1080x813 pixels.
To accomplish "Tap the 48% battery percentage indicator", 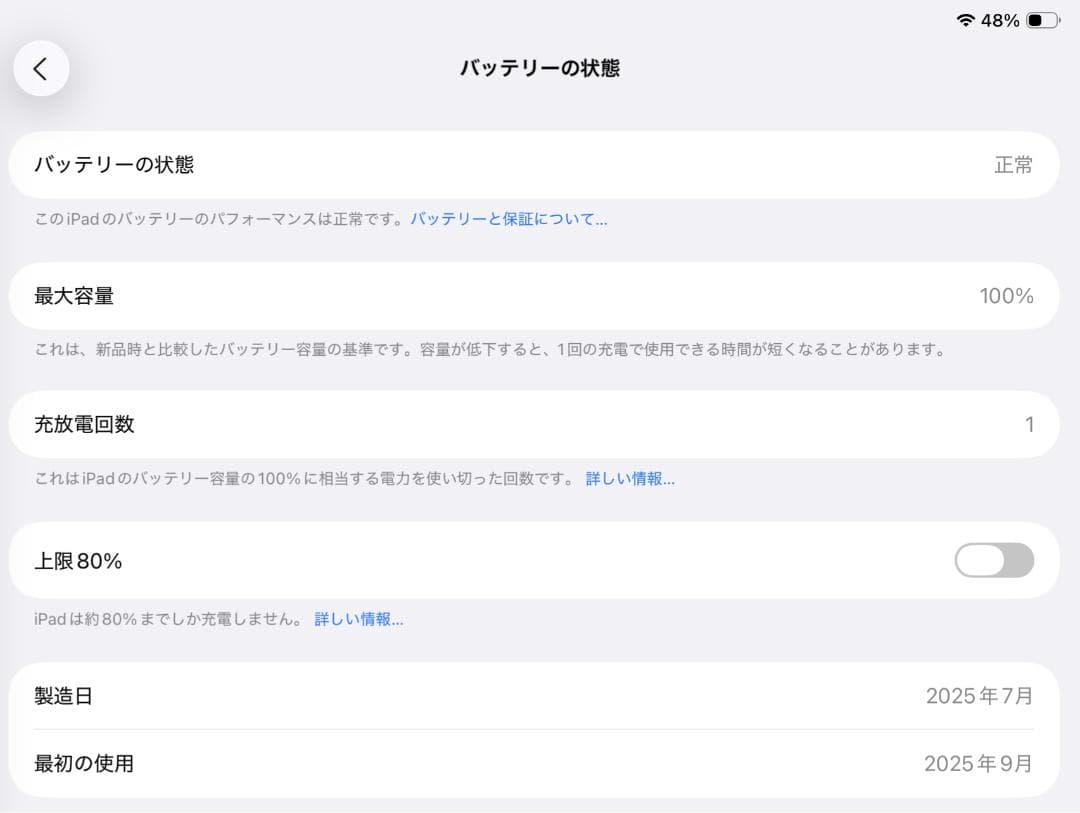I will tap(1000, 19).
